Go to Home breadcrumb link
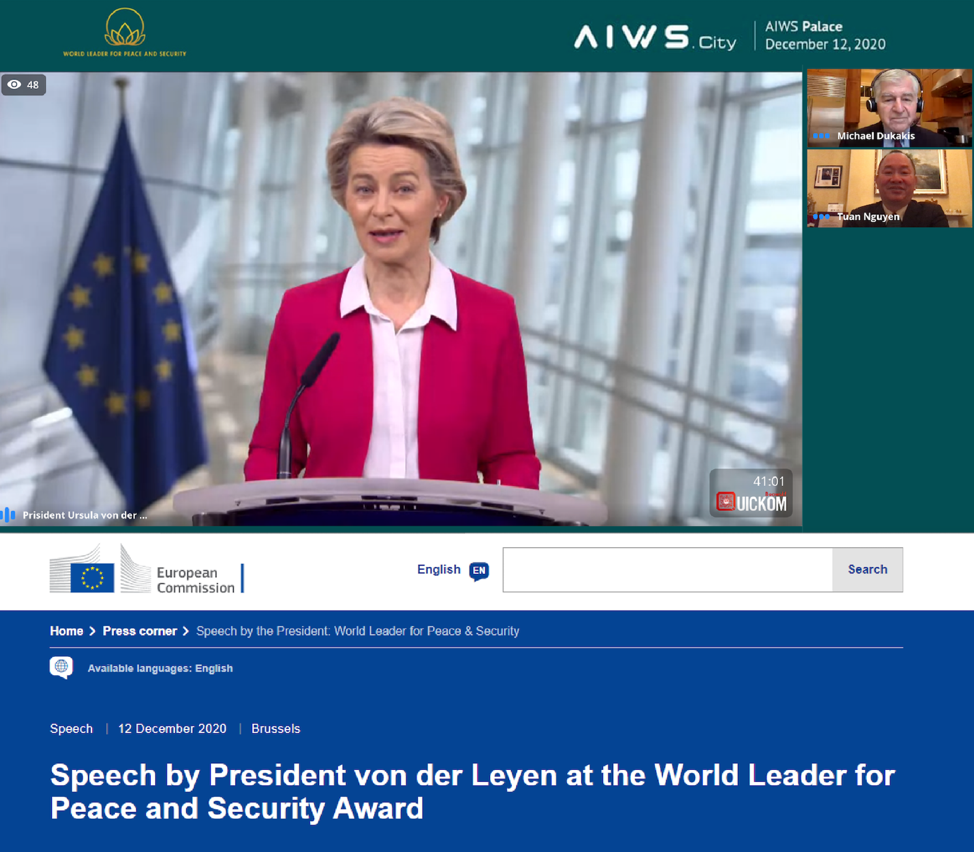The width and height of the screenshot is (974, 852). tap(66, 631)
